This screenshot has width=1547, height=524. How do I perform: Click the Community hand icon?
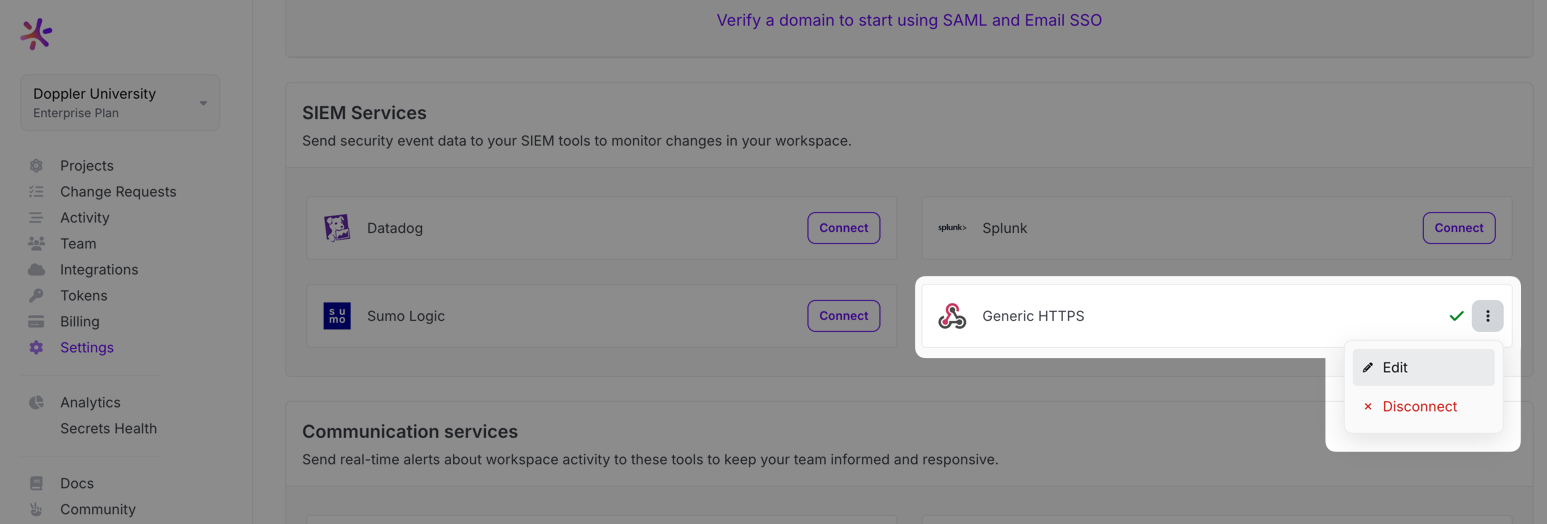pyautogui.click(x=36, y=510)
